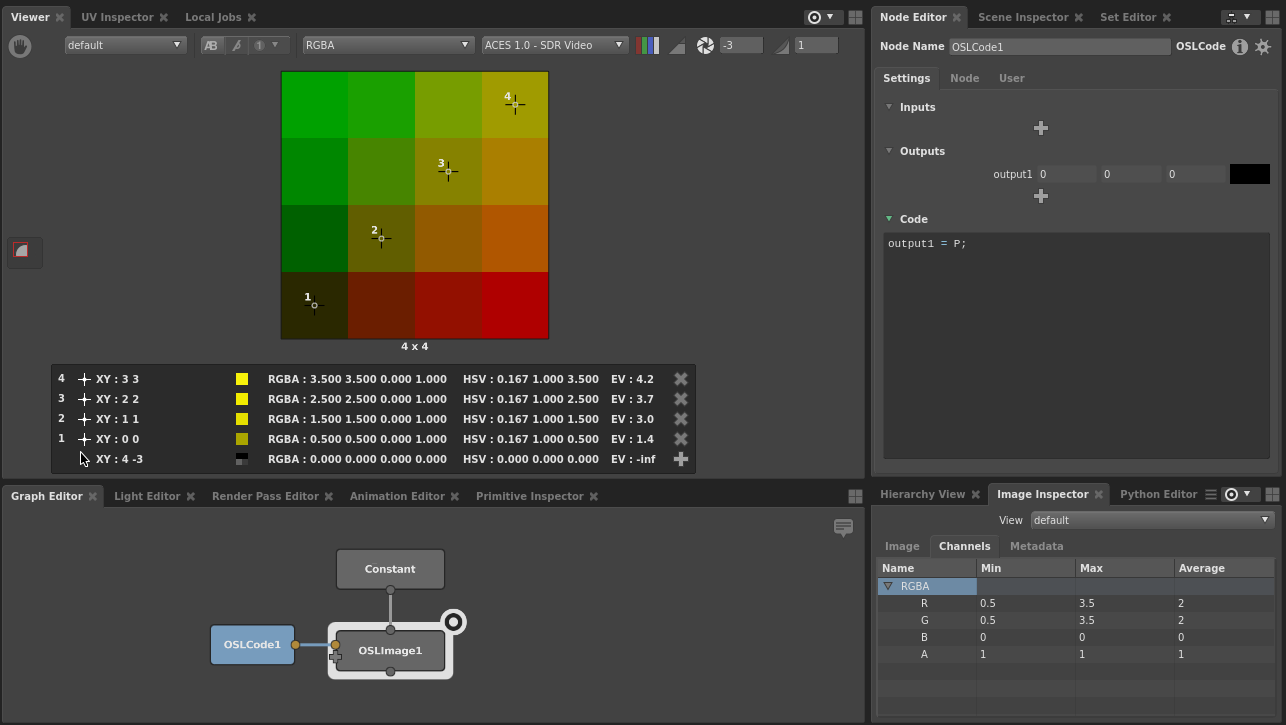The image size is (1286, 725).
Task: Toggle the A/B image comparison button
Action: (211, 45)
